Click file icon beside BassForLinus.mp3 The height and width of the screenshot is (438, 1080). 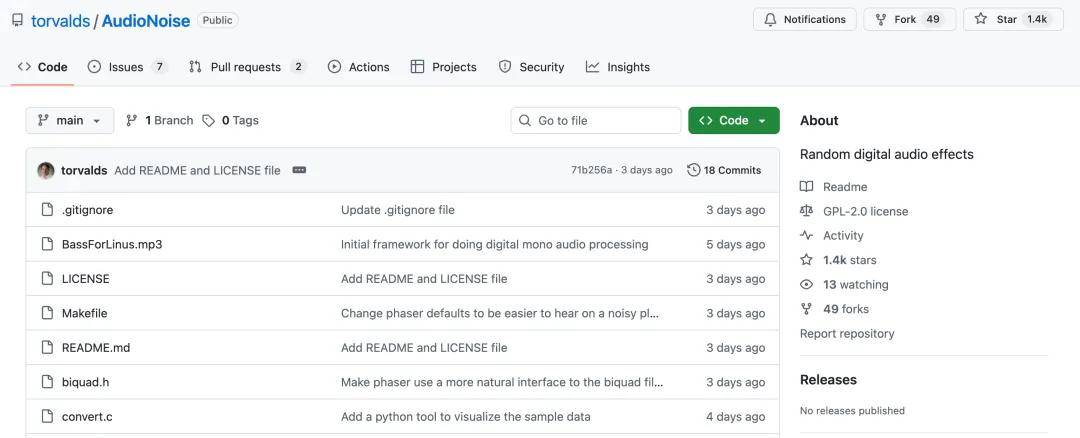[47, 244]
